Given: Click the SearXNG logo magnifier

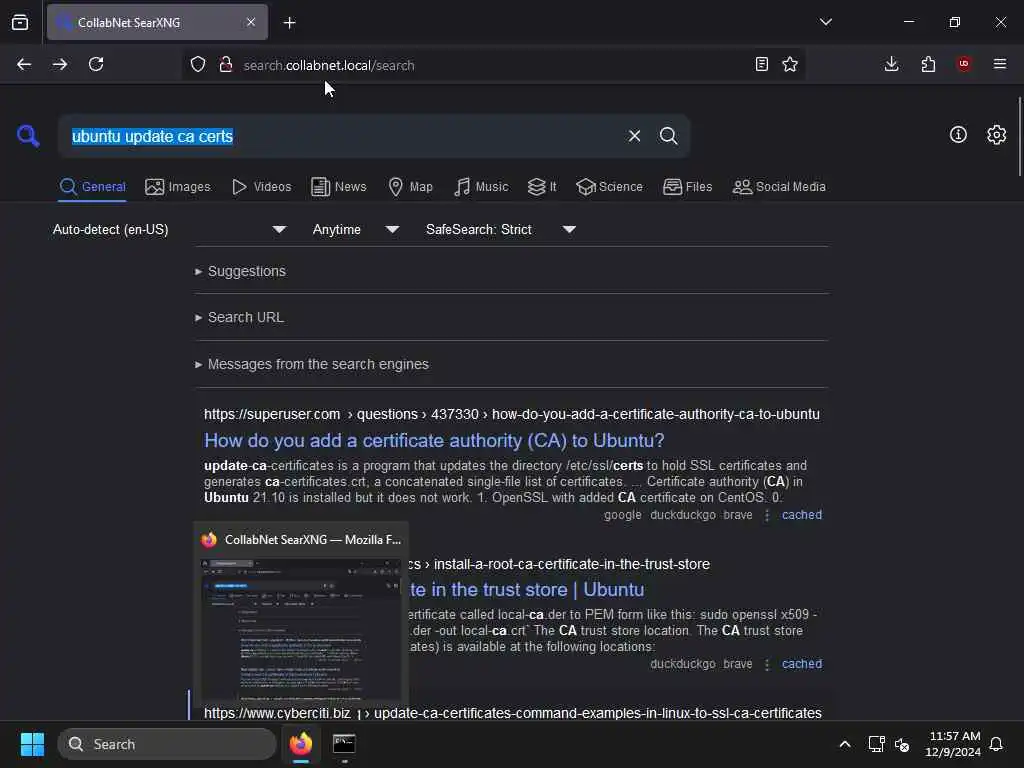Looking at the screenshot, I should pyautogui.click(x=28, y=136).
